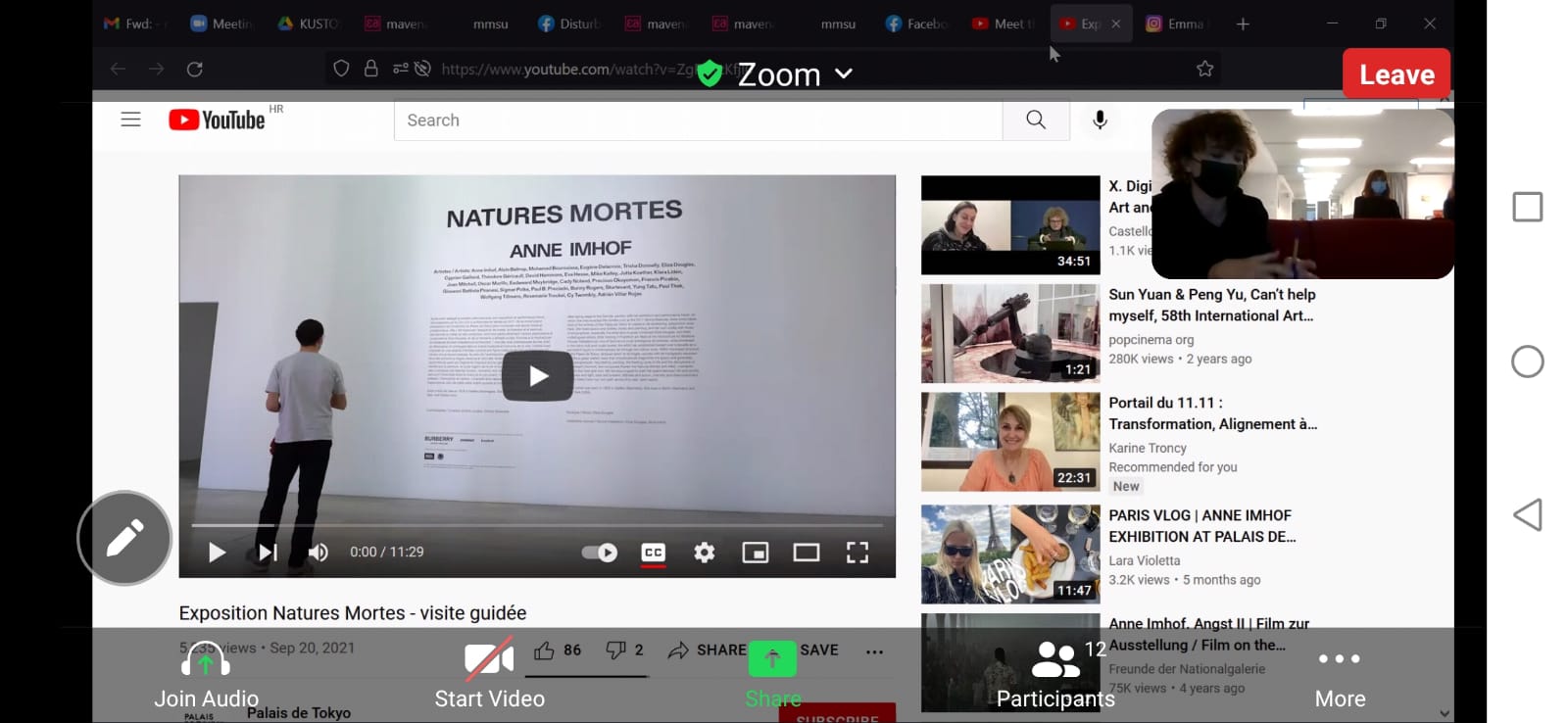Viewport: 1568px width, 723px height.
Task: Open the player settings gear
Action: pyautogui.click(x=705, y=553)
